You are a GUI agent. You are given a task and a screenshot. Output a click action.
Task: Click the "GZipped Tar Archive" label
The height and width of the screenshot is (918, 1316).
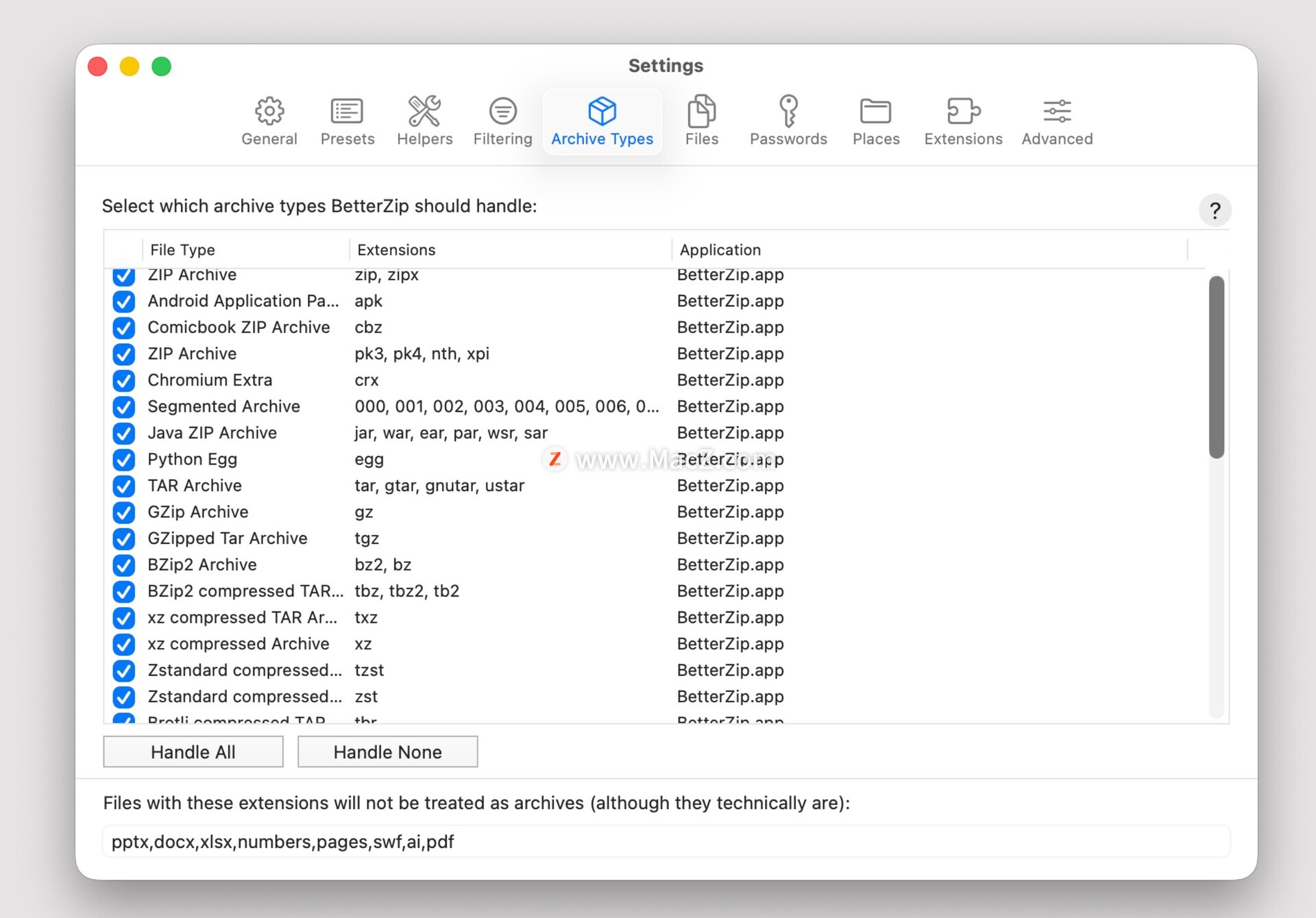click(228, 538)
